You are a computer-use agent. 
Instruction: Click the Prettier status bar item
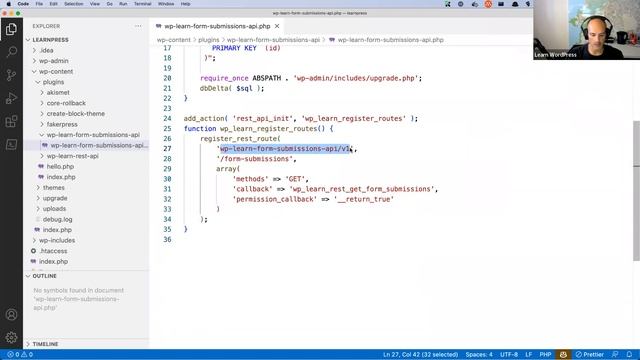[x=589, y=355]
